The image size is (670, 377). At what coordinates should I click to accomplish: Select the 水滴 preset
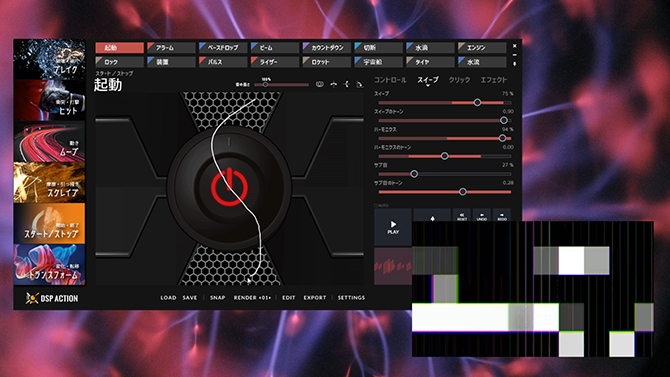430,47
